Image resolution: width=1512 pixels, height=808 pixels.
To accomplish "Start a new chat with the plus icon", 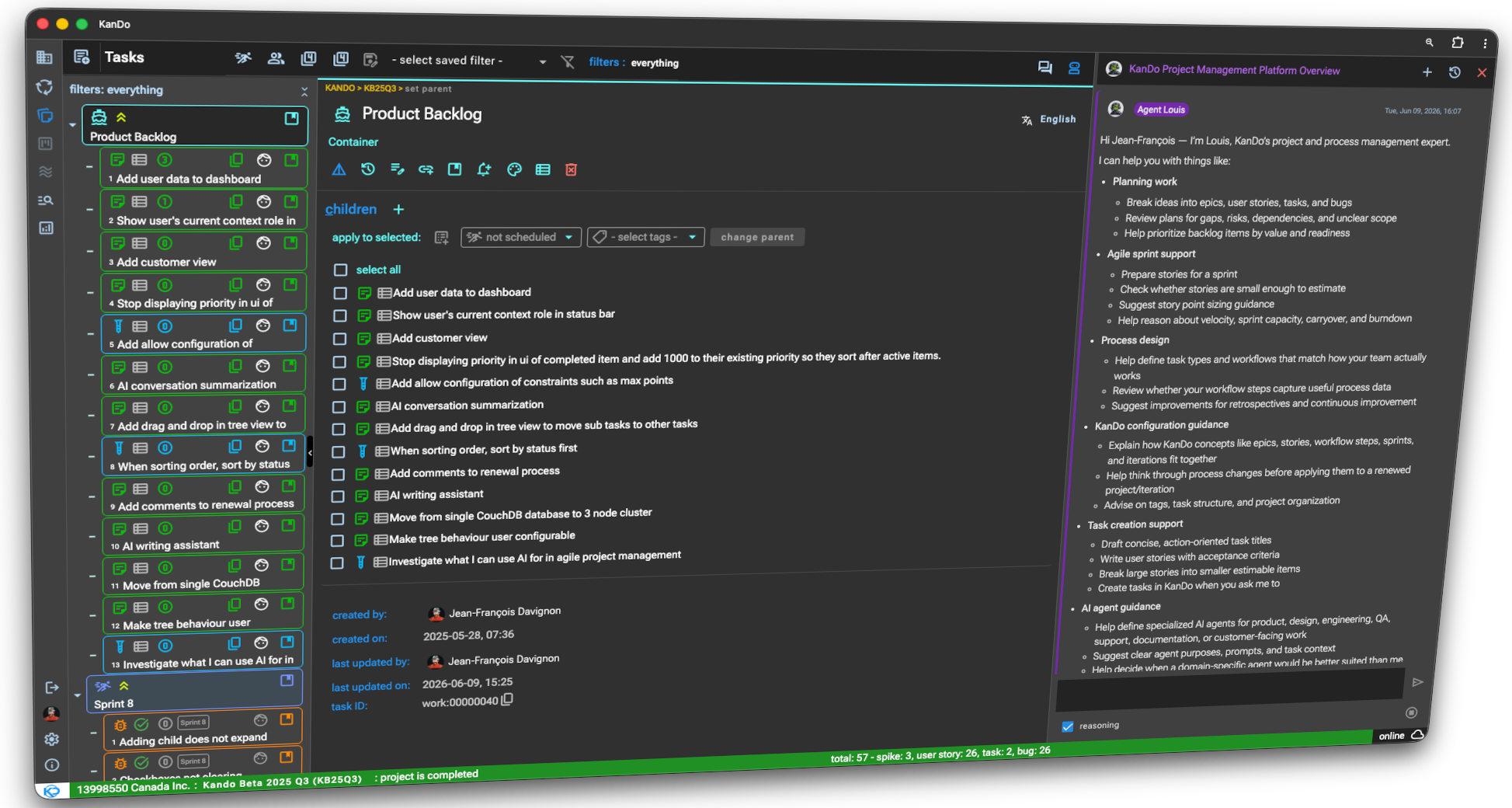I will point(1427,71).
